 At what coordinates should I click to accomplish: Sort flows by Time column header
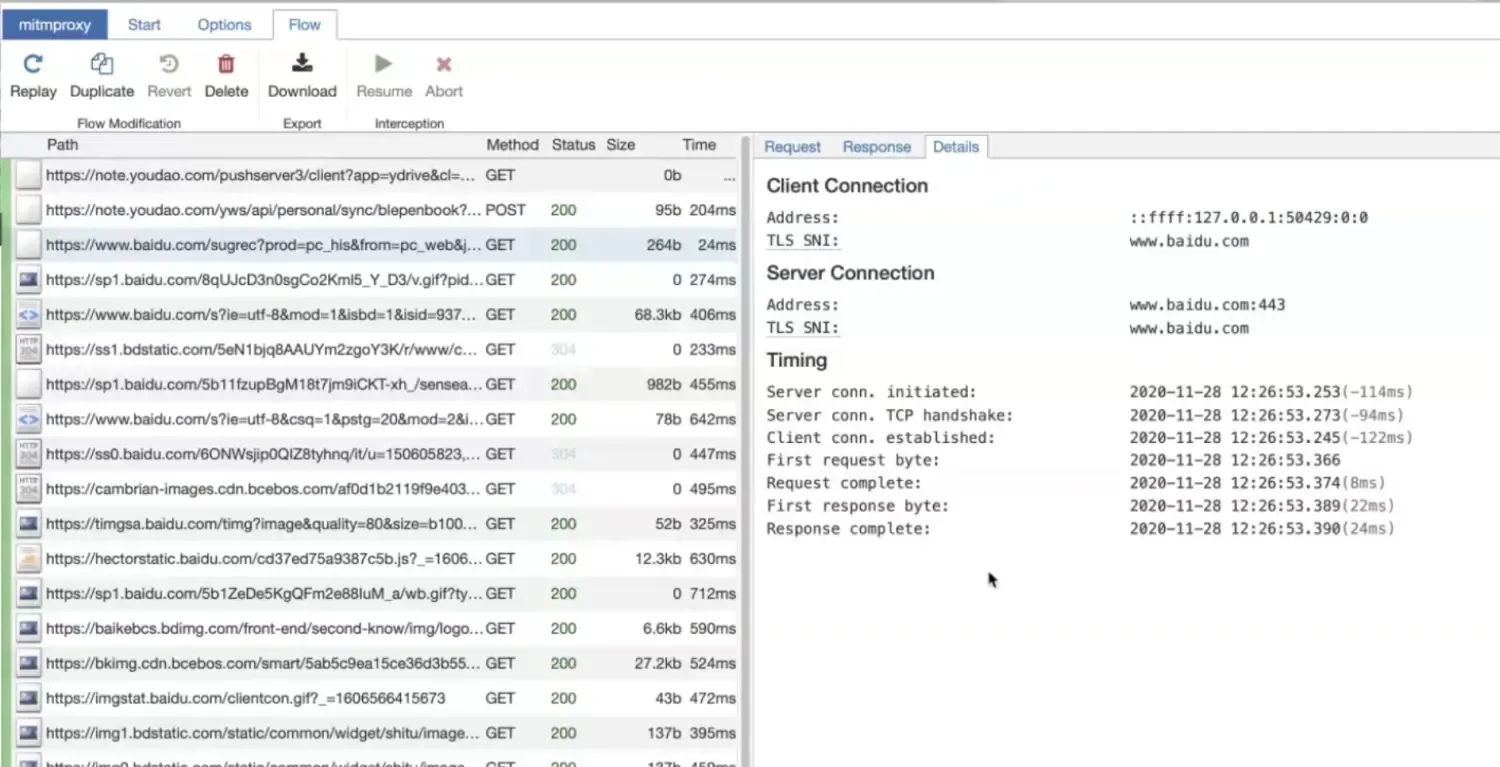tap(699, 145)
